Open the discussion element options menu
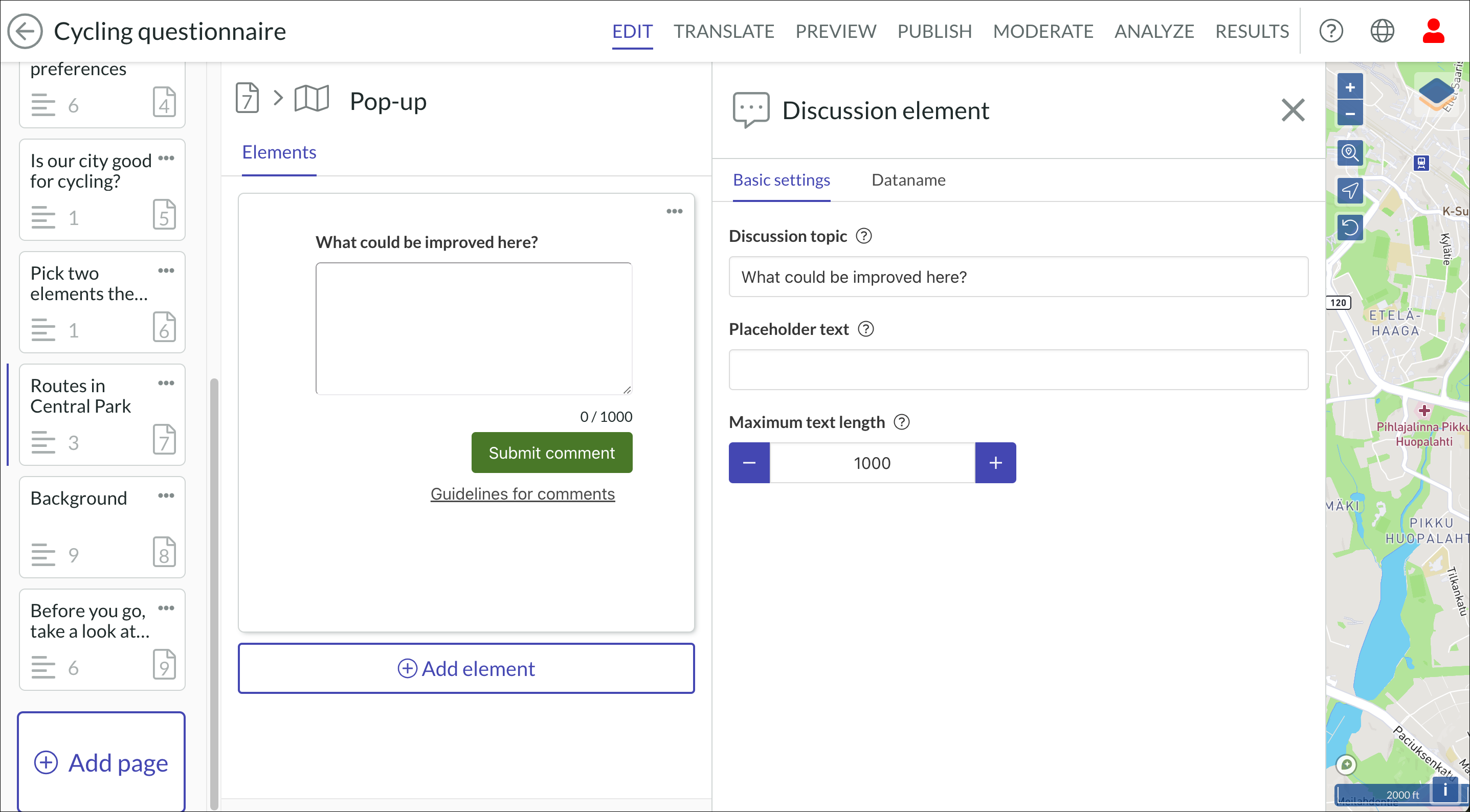The width and height of the screenshot is (1470, 812). [x=675, y=211]
